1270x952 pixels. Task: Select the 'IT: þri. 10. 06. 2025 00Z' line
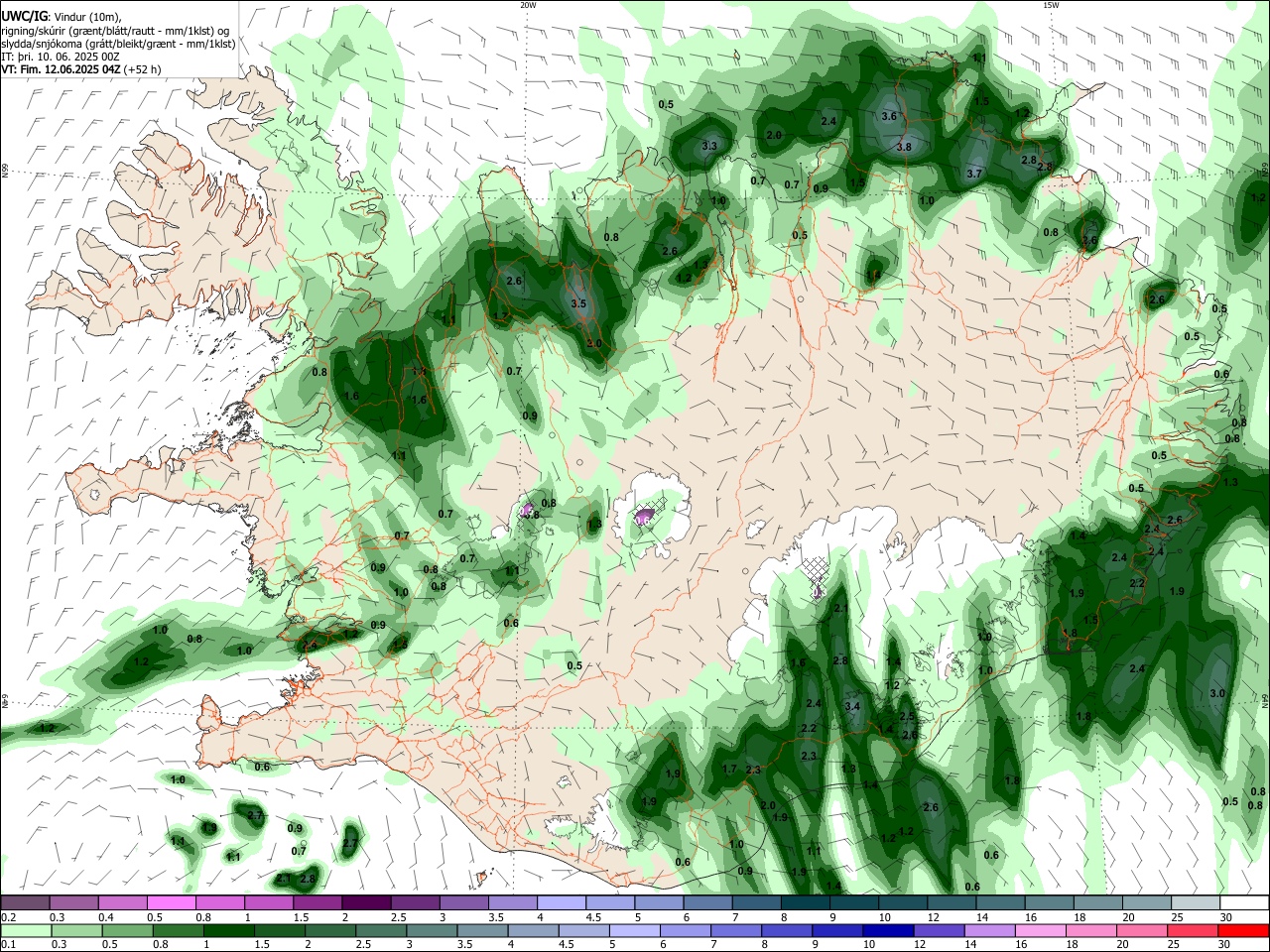click(61, 57)
